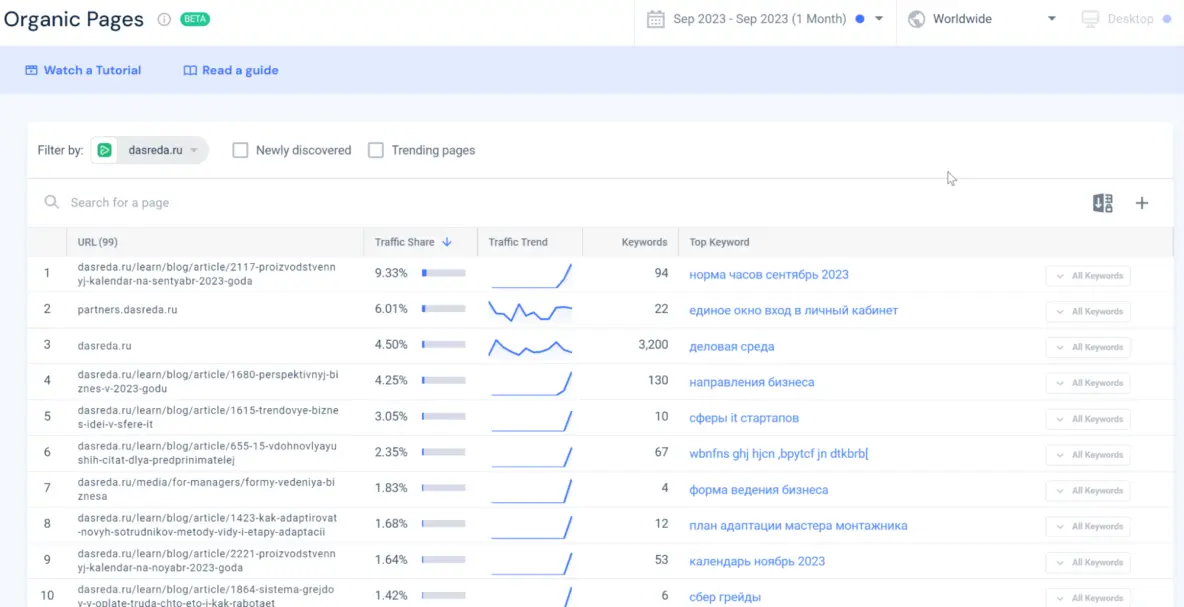Screen dimensions: 1184x607
Task: Click the Traffic Share sort arrow
Action: pos(447,242)
